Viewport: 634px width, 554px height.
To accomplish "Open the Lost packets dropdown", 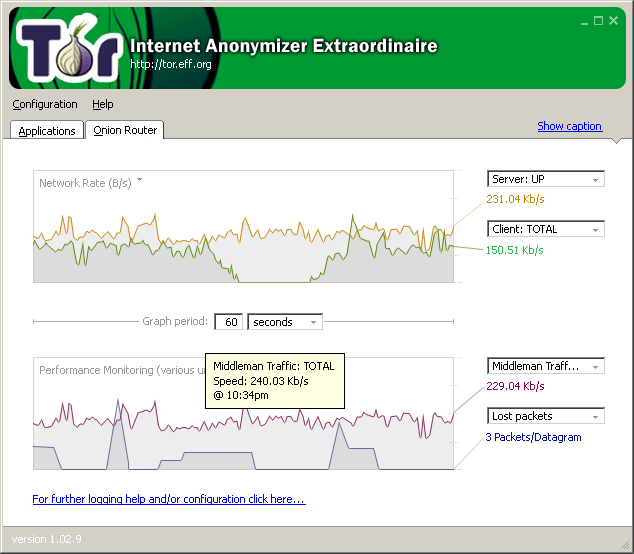I will coord(546,416).
